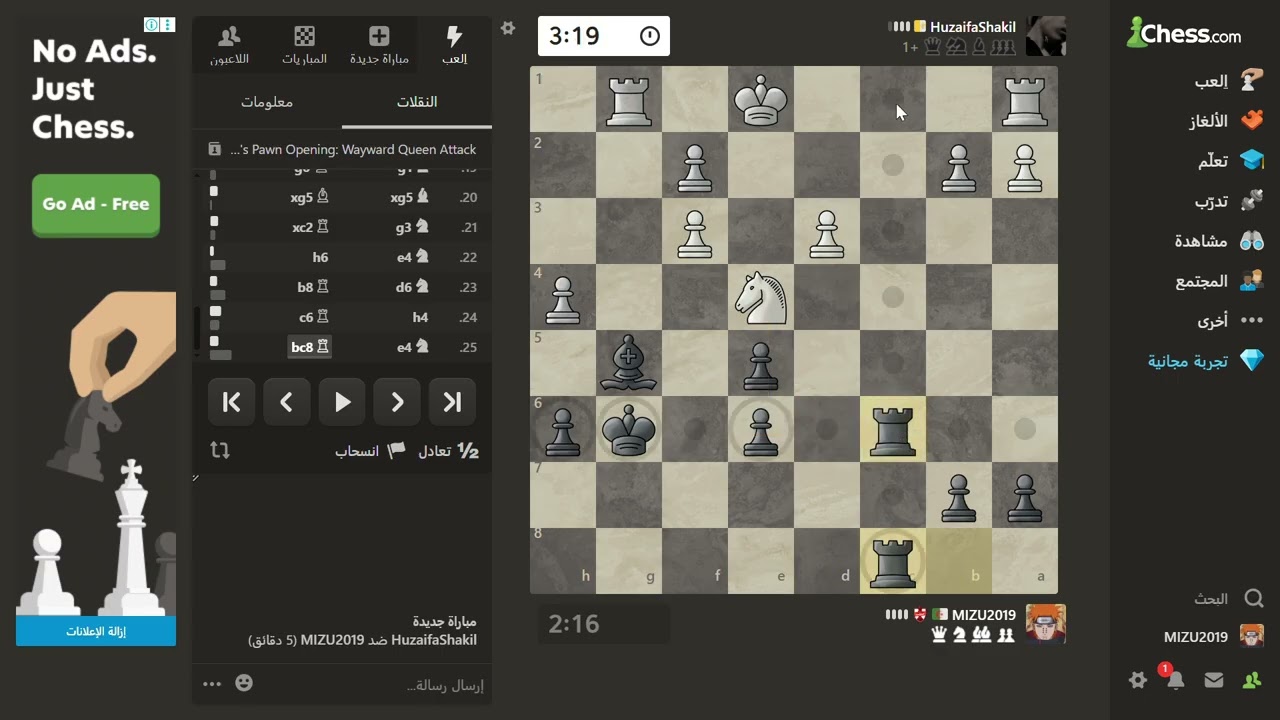1280x720 pixels.
Task: Play through the moves
Action: pyautogui.click(x=342, y=402)
